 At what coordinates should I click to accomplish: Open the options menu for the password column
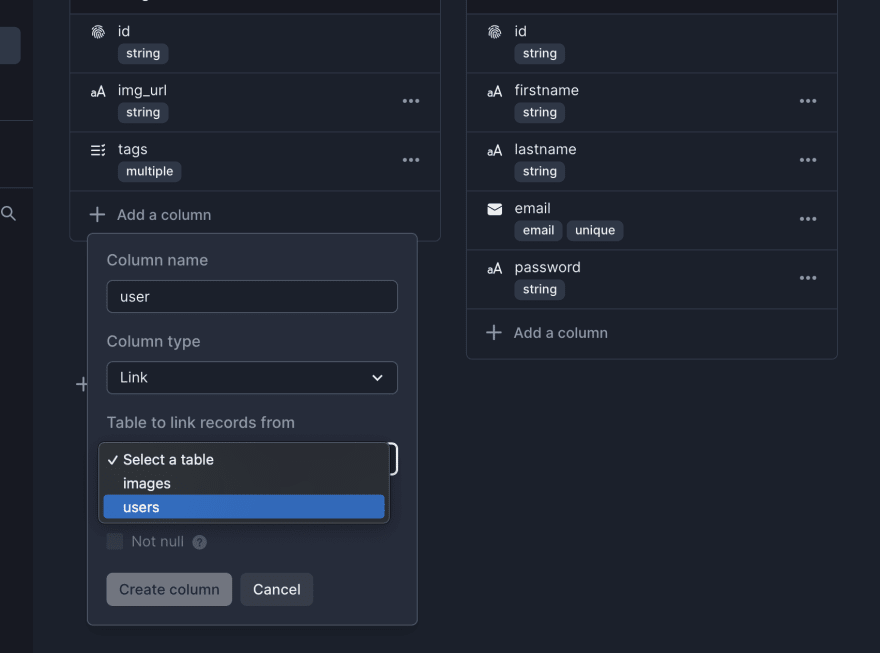tap(808, 278)
